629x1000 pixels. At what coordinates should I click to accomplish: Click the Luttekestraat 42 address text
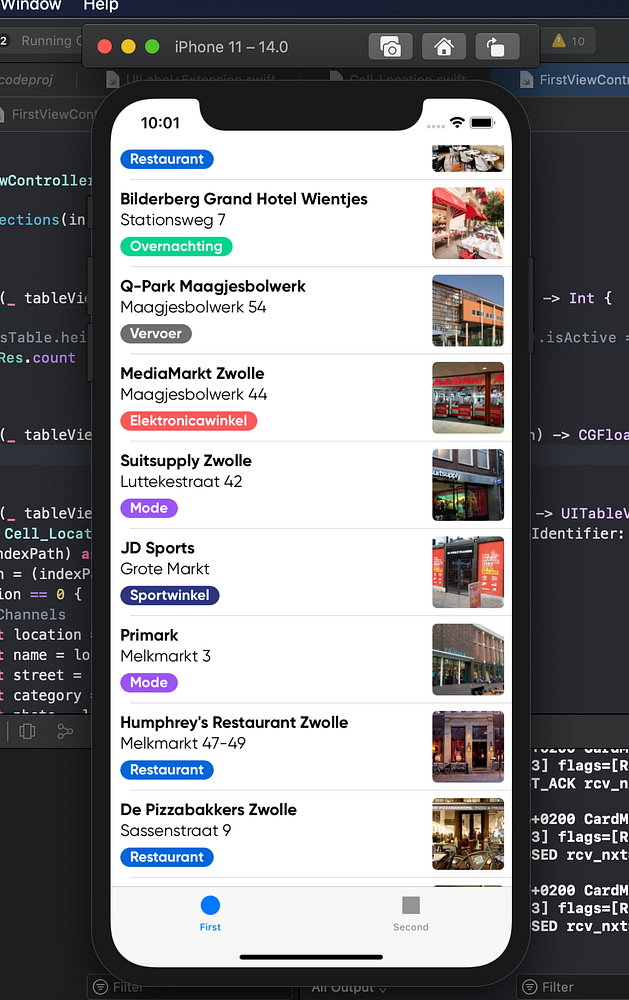point(181,482)
